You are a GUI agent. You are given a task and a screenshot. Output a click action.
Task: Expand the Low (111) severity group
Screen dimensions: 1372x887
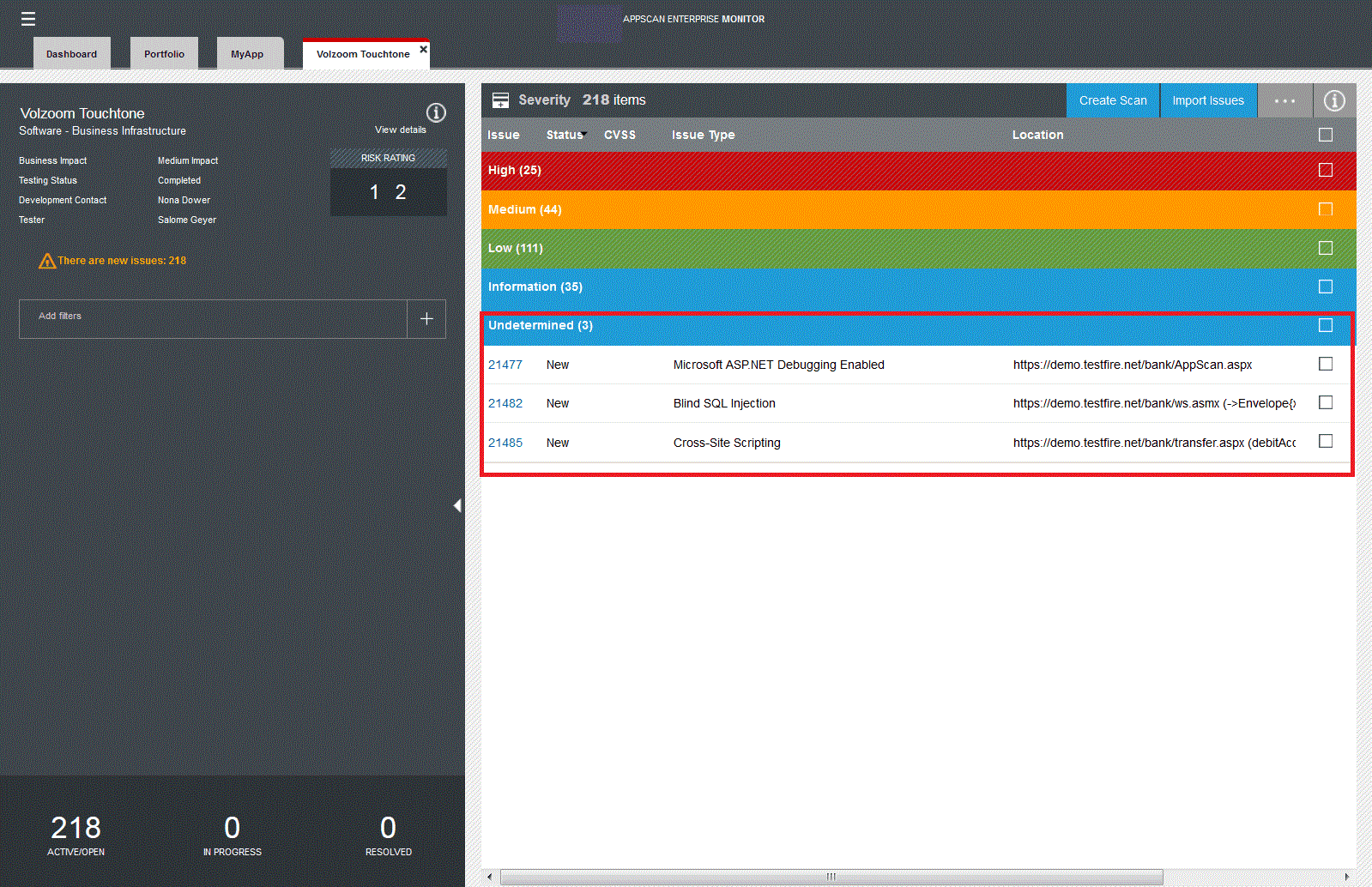pos(516,248)
